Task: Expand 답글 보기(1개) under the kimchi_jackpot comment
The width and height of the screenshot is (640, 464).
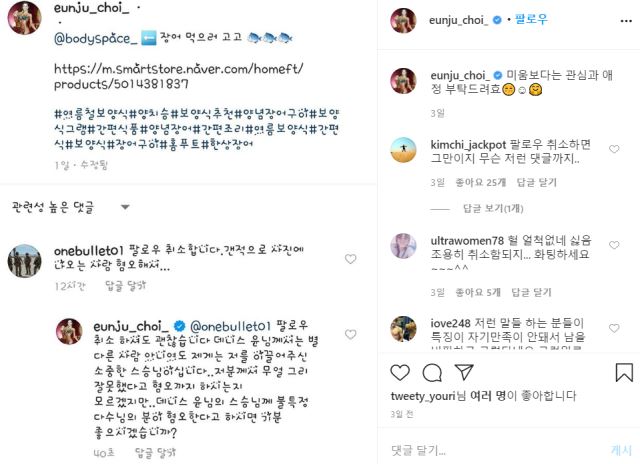Action: click(493, 209)
